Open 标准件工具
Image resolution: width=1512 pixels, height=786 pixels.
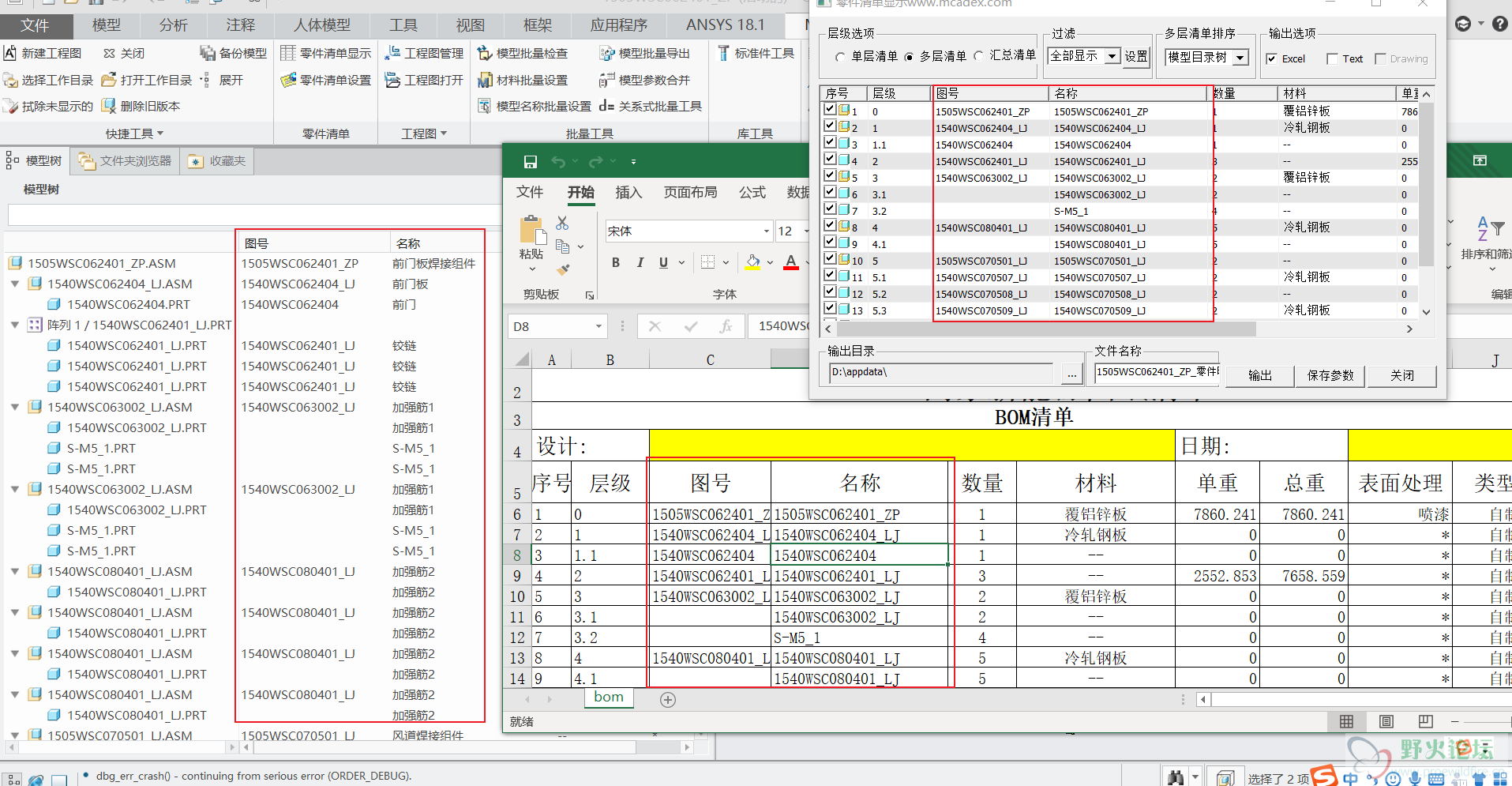(756, 53)
